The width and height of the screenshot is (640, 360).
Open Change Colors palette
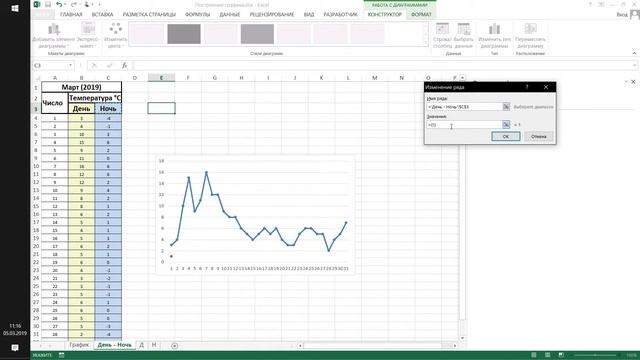point(116,36)
